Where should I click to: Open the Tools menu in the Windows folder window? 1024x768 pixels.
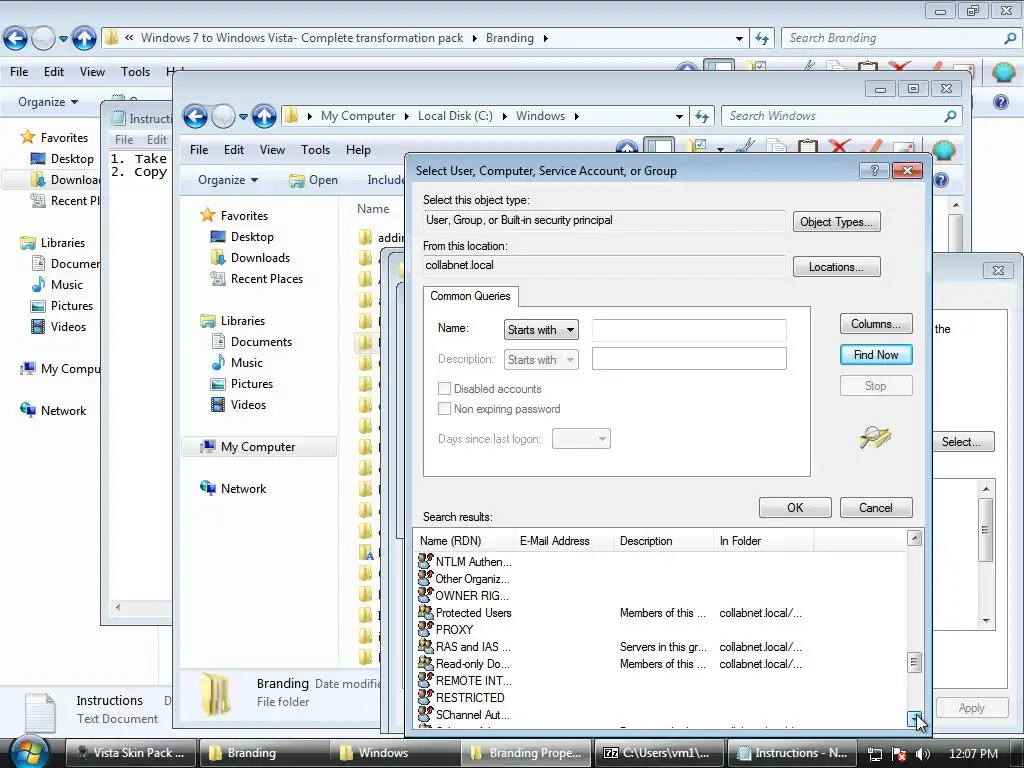pos(315,150)
